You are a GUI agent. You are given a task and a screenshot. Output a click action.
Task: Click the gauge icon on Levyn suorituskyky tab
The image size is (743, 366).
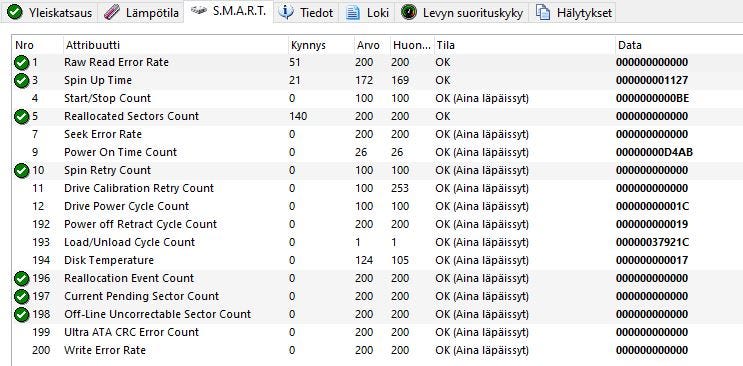click(x=408, y=12)
